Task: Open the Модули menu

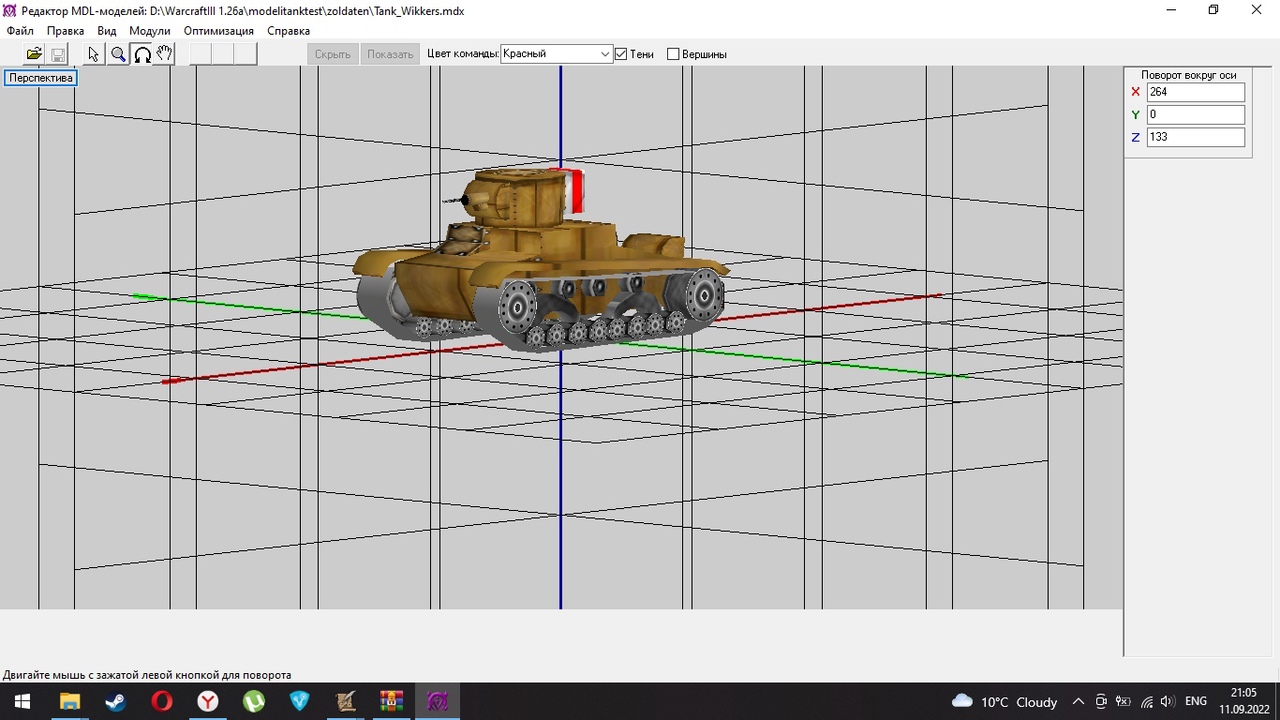Action: click(150, 31)
